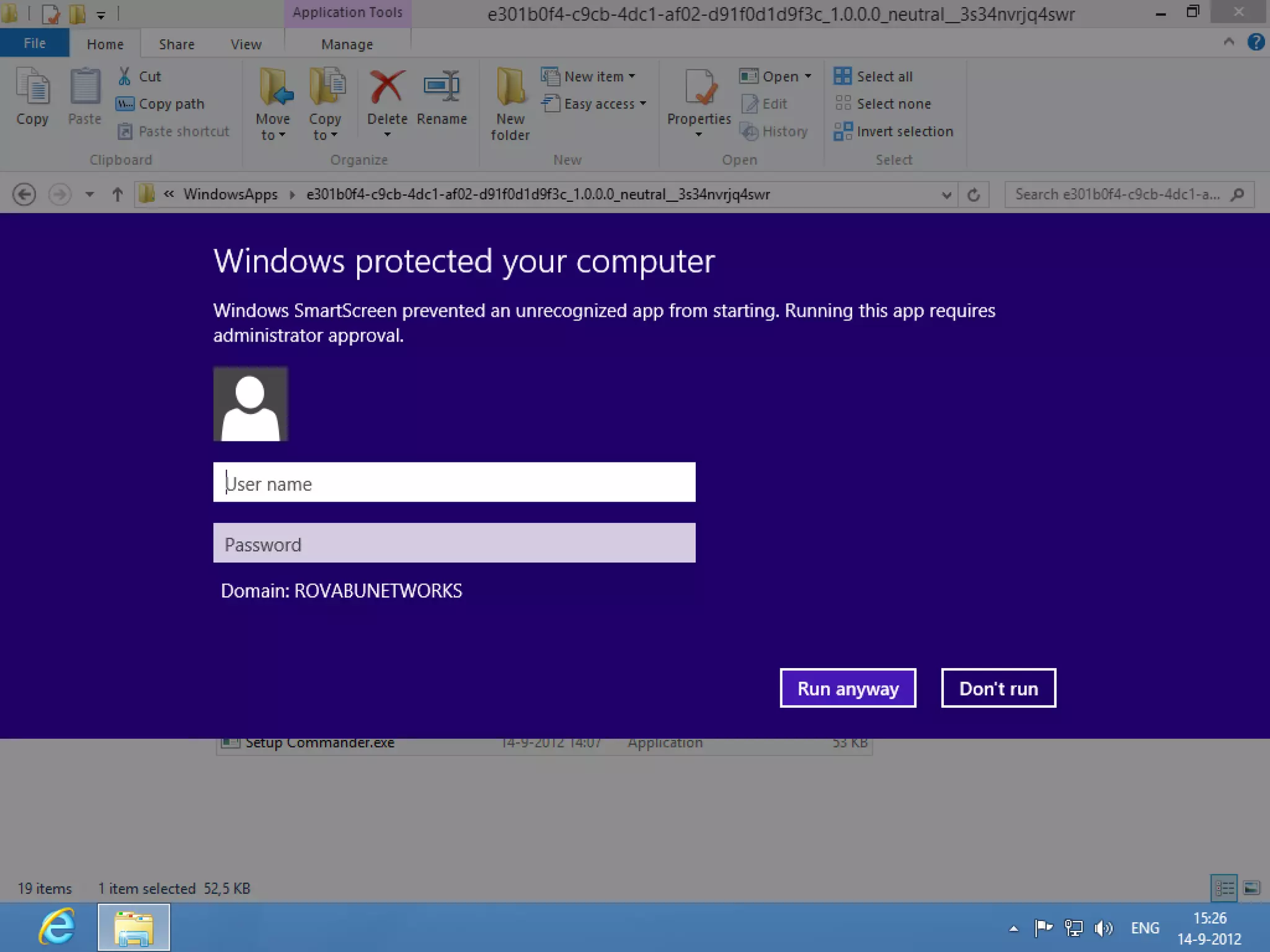The height and width of the screenshot is (952, 1270).
Task: Open the Properties dropdown arrow
Action: (699, 134)
